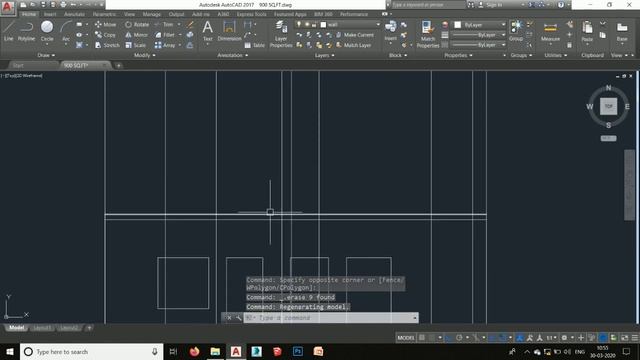Insert a Table from Annotation panel

255,45
